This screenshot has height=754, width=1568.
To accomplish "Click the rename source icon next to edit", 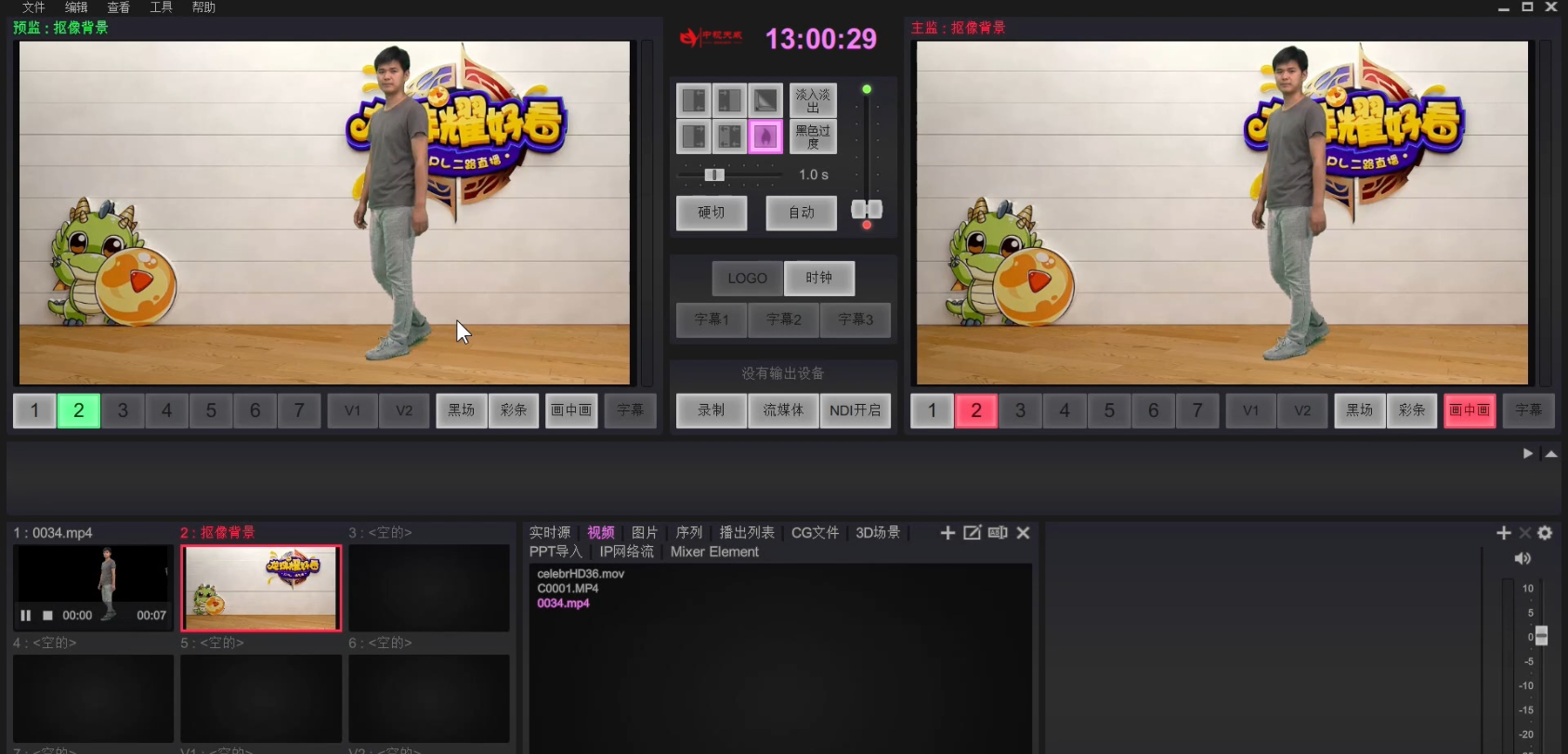I will click(998, 532).
